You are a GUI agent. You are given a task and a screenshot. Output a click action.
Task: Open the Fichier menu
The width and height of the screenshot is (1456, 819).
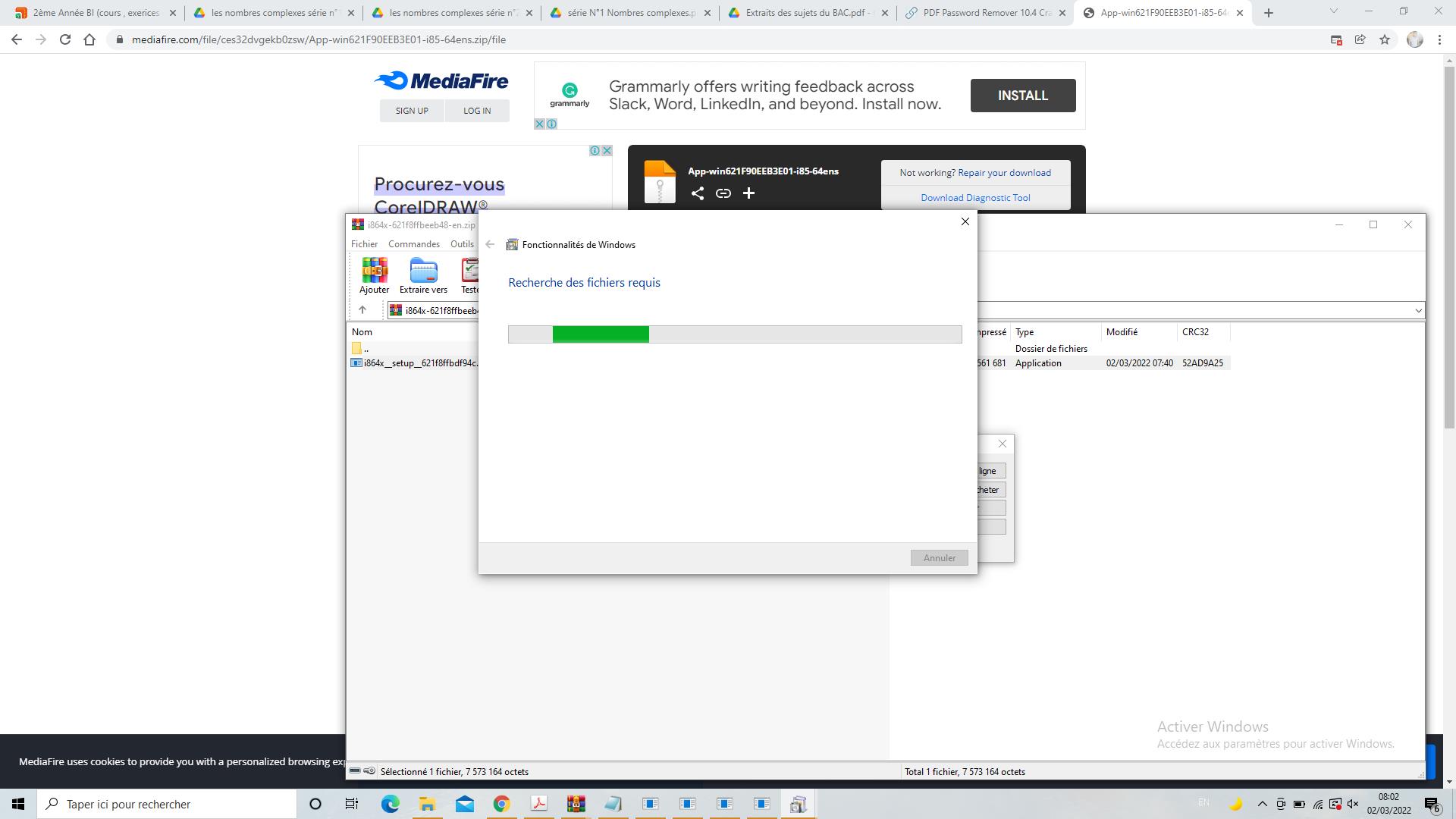(x=364, y=244)
